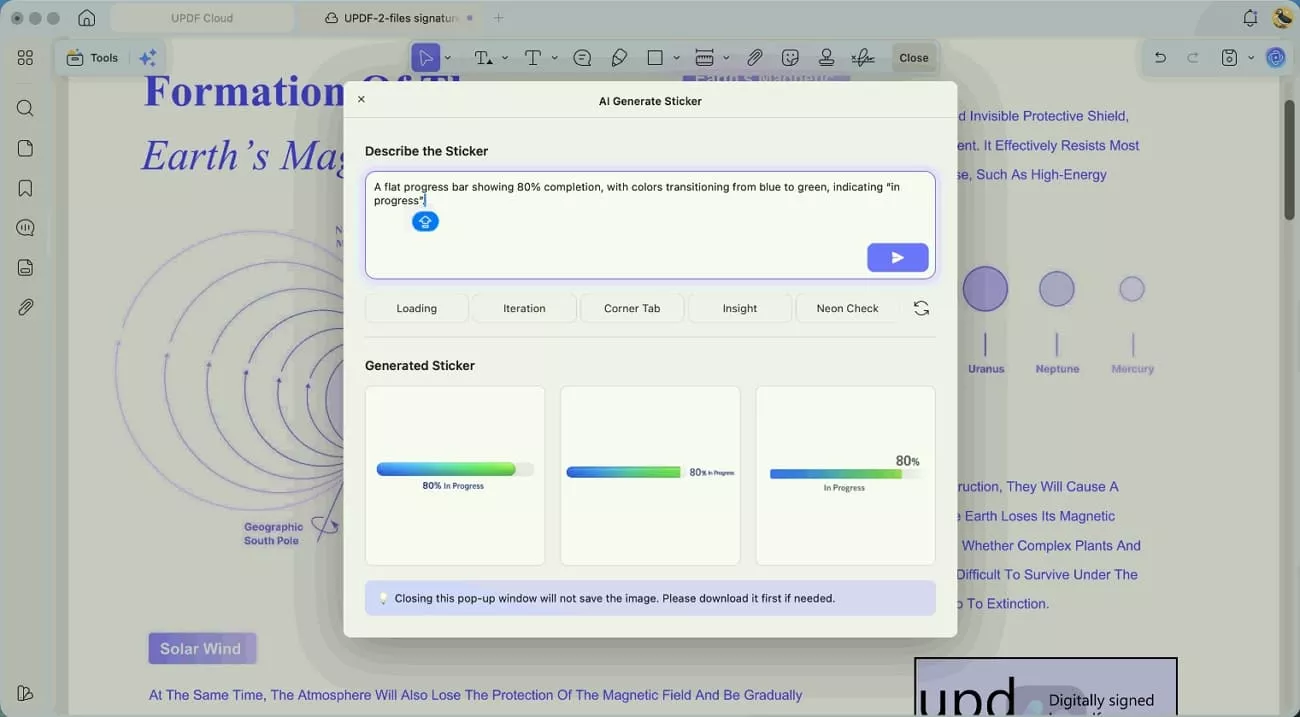The height and width of the screenshot is (717, 1300).
Task: Switch to the UPDF Cloud tab
Action: point(203,17)
